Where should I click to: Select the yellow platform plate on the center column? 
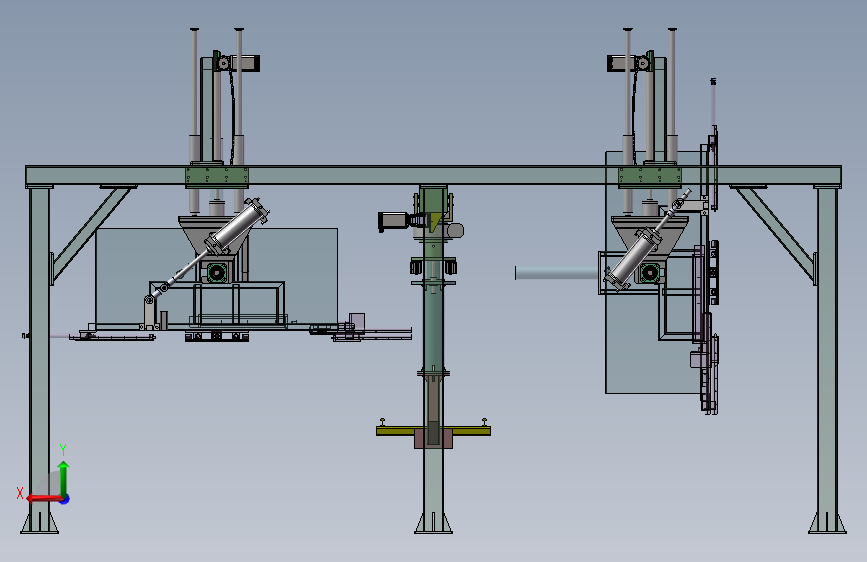[433, 431]
